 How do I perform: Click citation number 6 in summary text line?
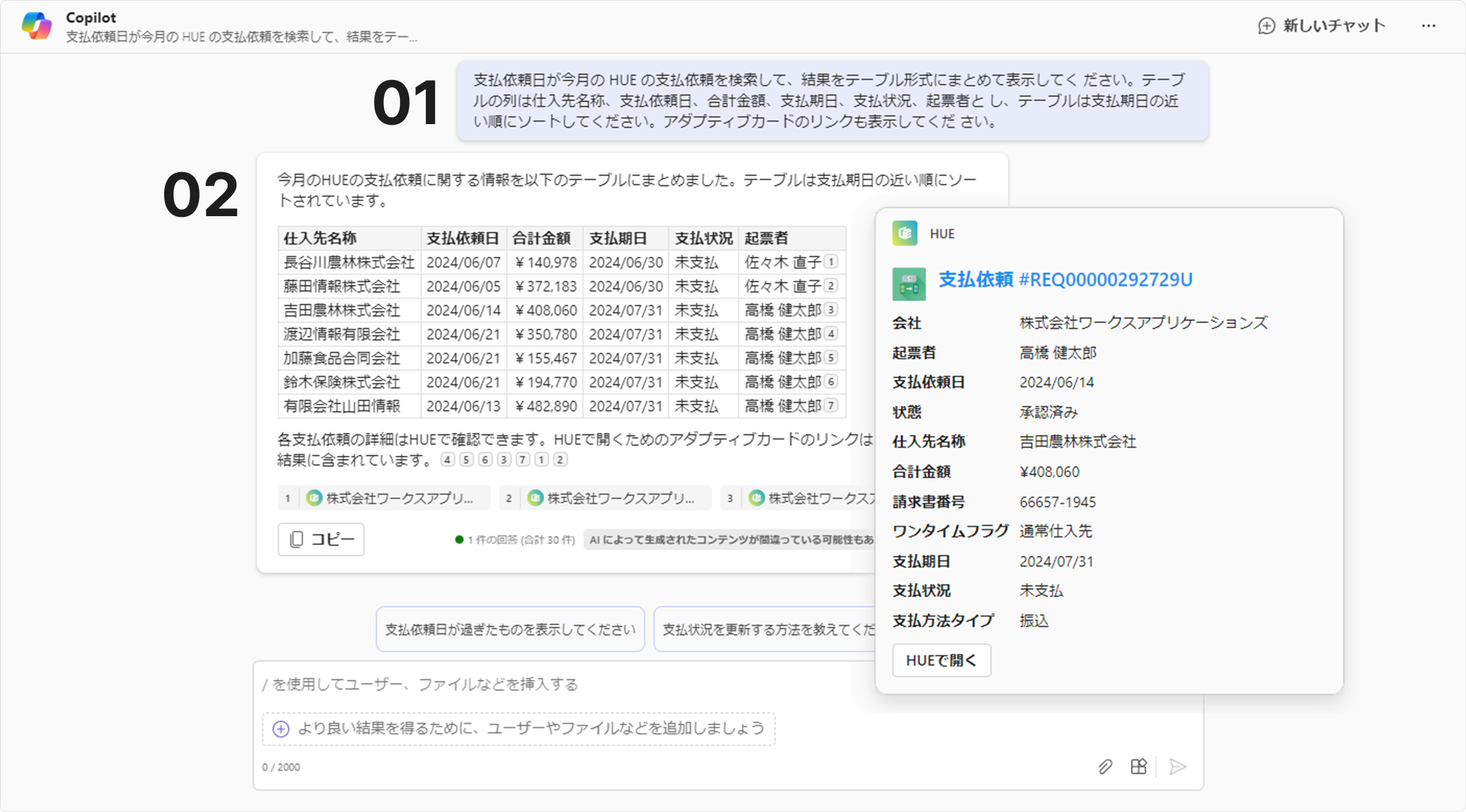coord(485,460)
